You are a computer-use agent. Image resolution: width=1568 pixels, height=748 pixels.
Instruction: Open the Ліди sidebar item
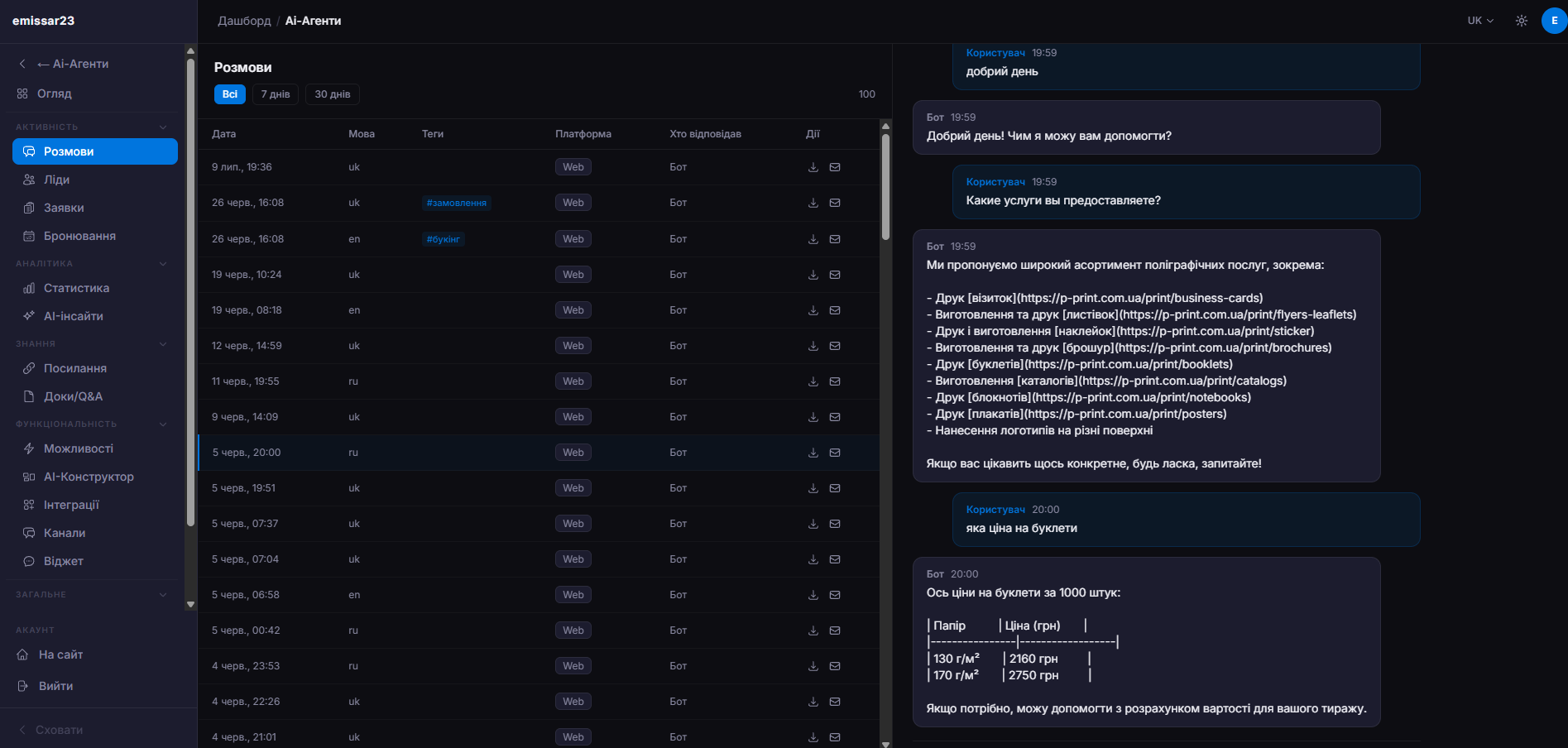95,180
